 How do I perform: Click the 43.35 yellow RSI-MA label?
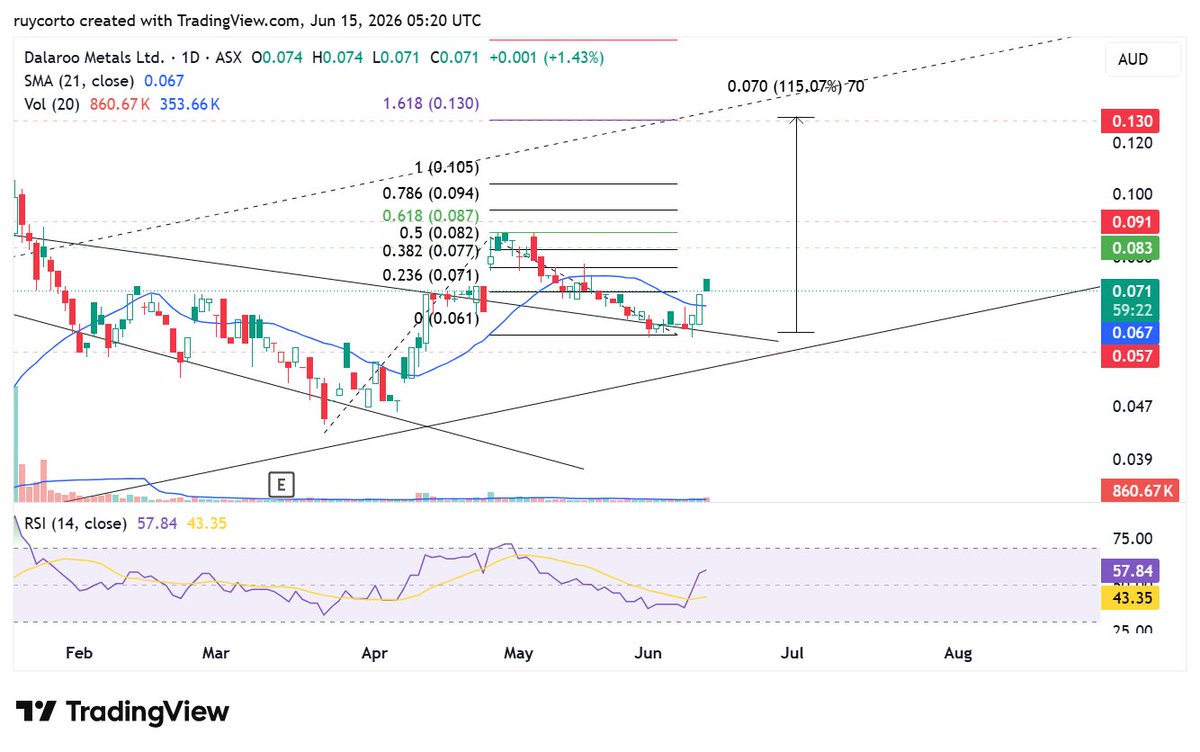(1129, 598)
